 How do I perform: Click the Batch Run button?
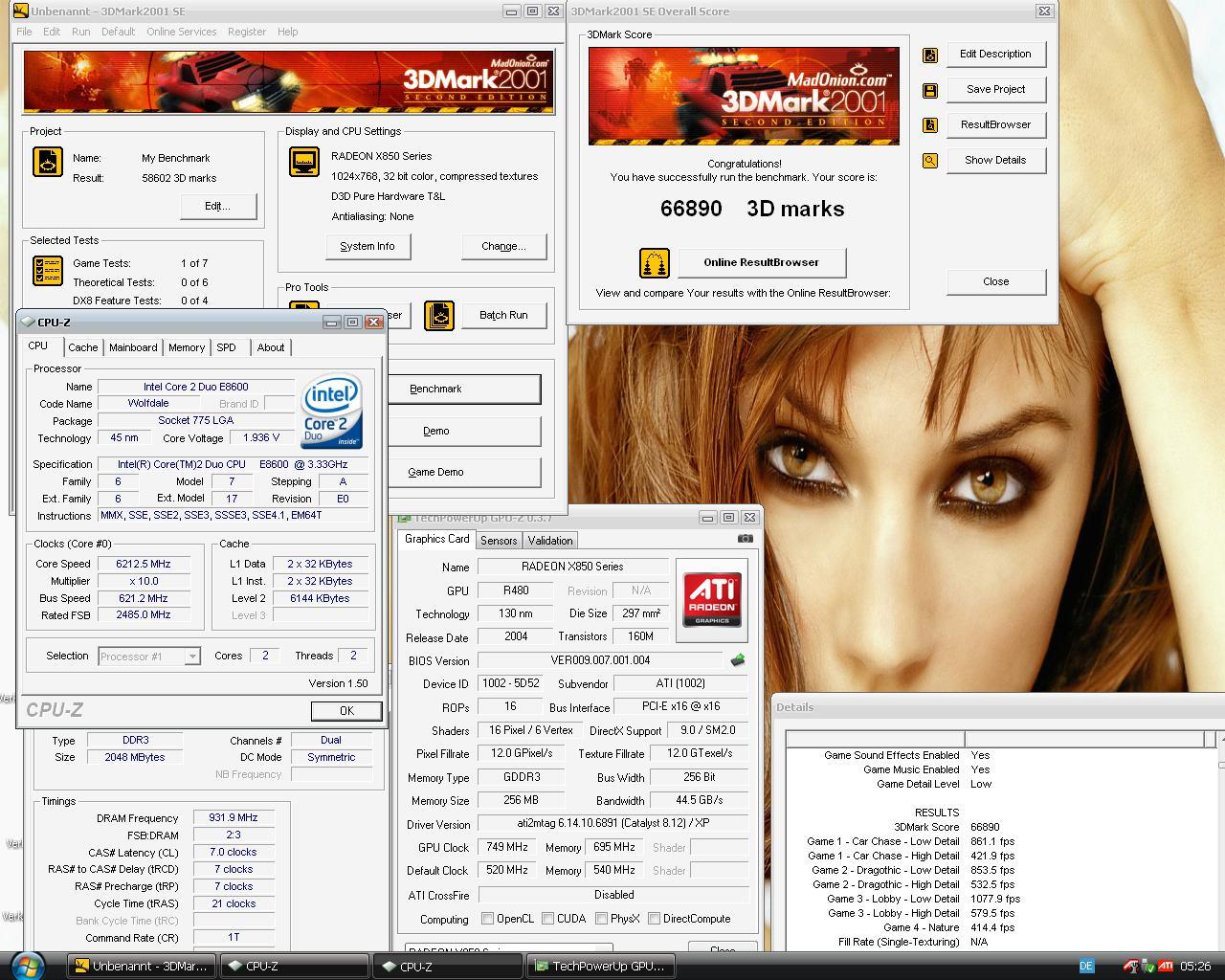point(503,315)
